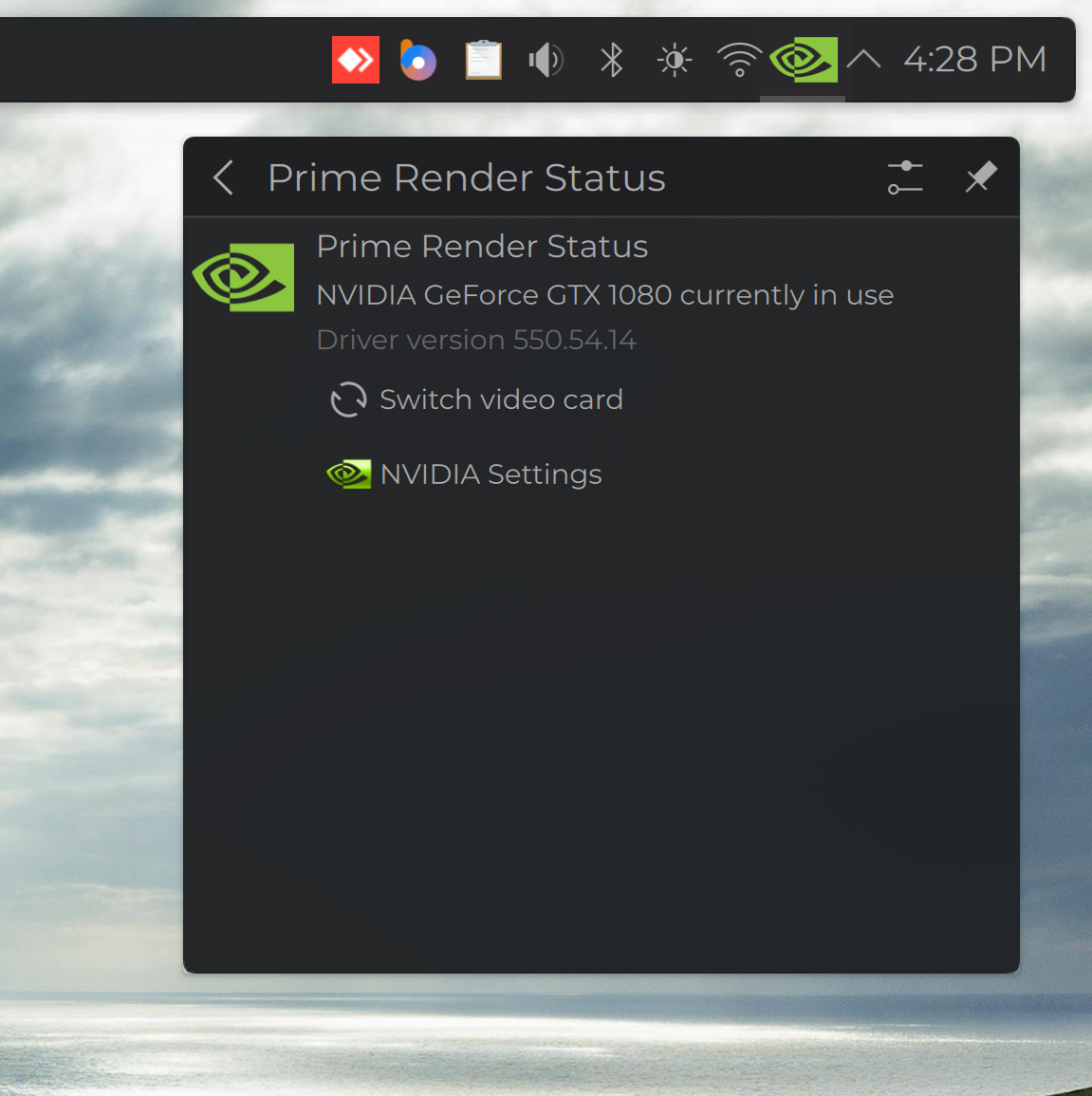Click the 4:28 PM clock
Viewport: 1092px width, 1096px height.
coord(975,60)
